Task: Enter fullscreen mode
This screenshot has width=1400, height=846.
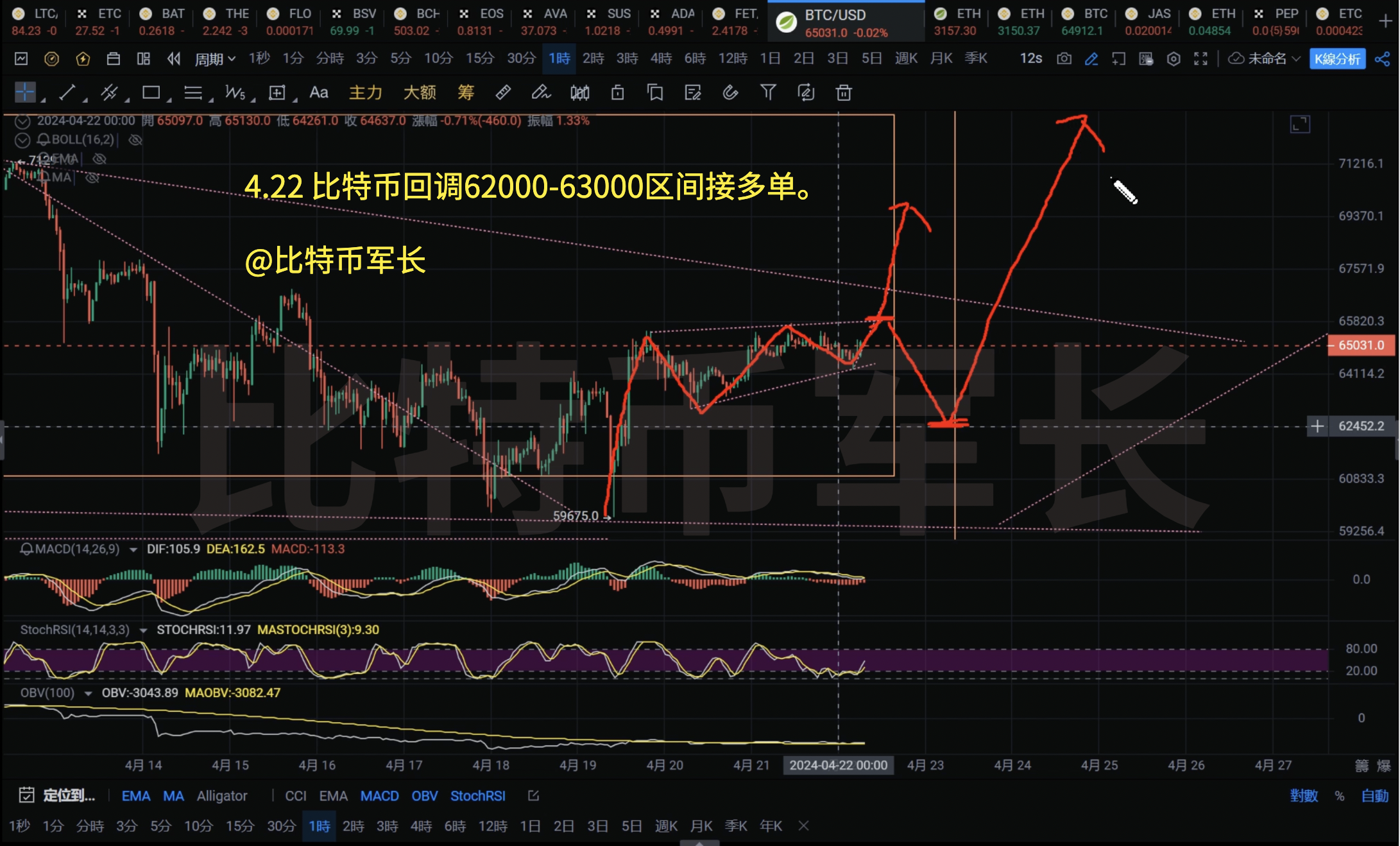Action: (1200, 59)
